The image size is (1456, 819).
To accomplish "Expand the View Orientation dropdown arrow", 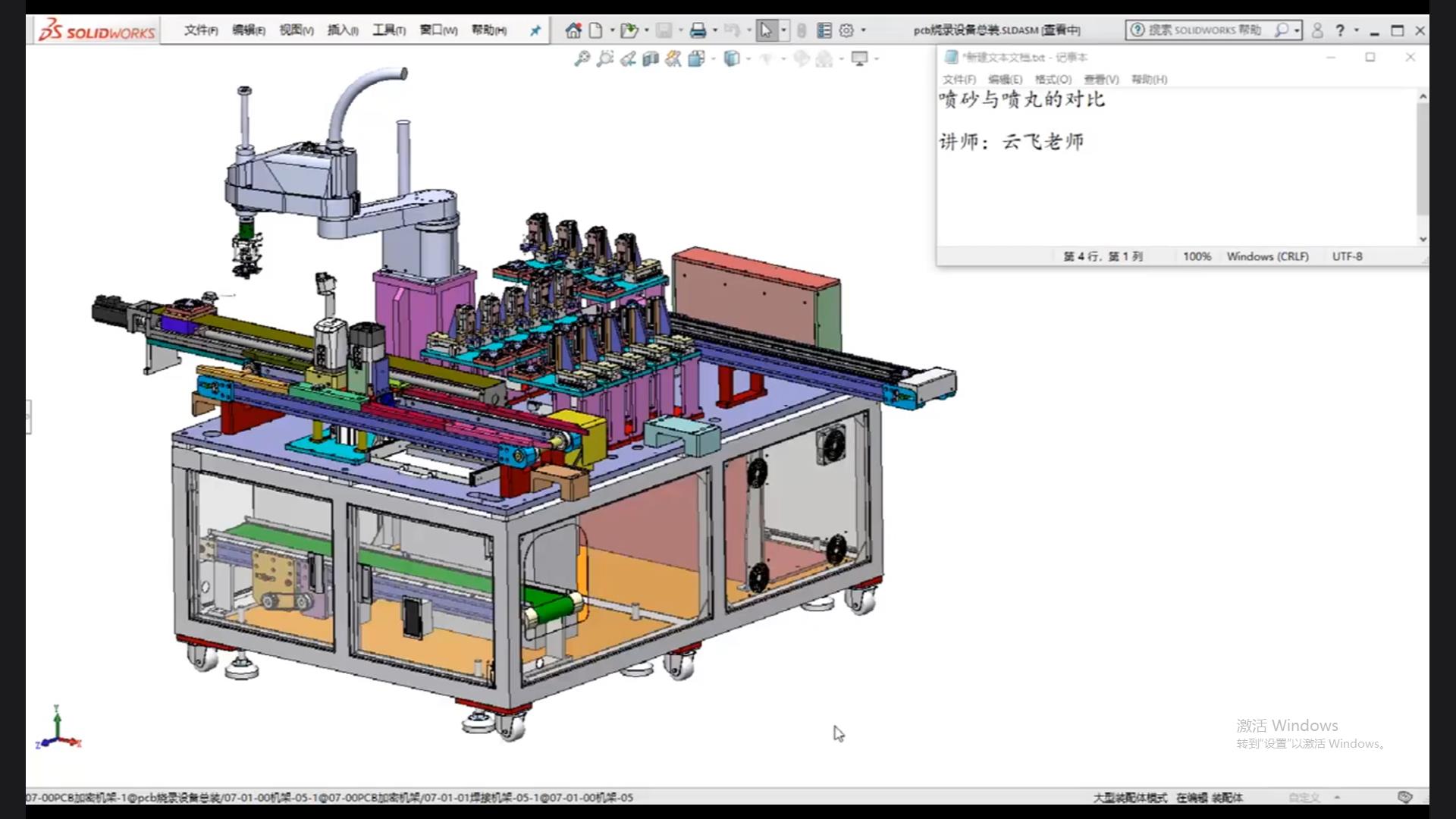I will (x=713, y=58).
